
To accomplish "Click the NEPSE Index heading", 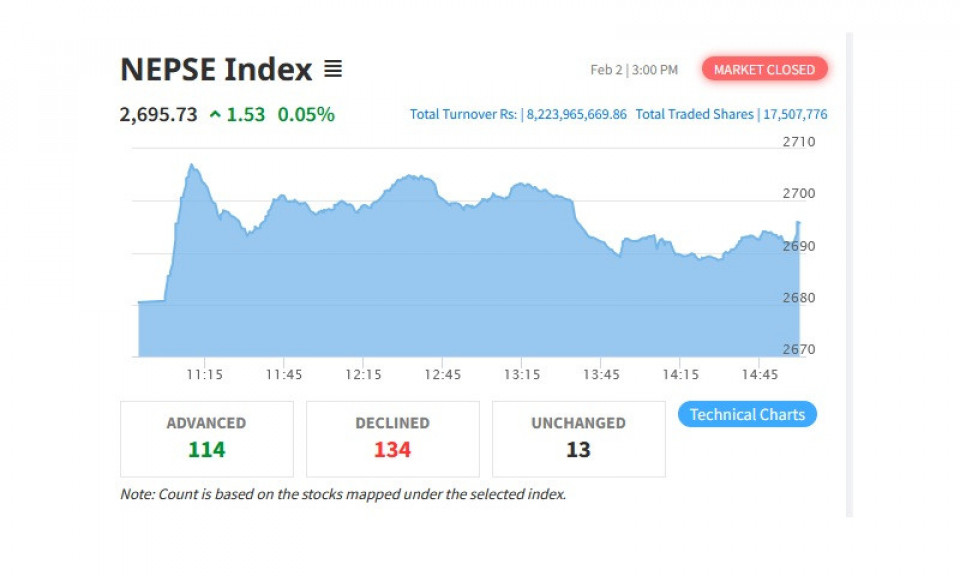I will (216, 69).
